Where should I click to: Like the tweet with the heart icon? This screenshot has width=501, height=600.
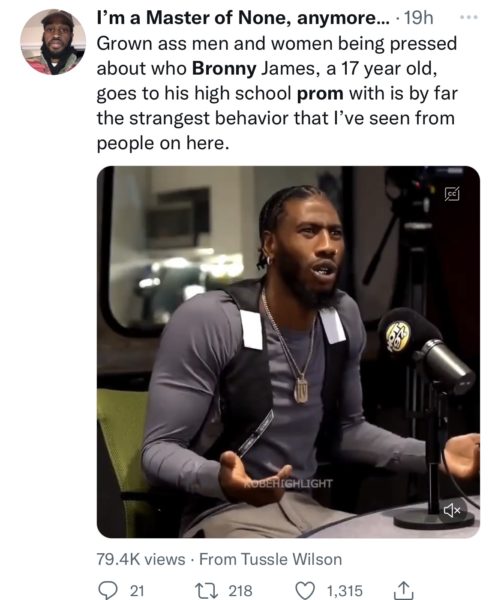click(x=305, y=590)
